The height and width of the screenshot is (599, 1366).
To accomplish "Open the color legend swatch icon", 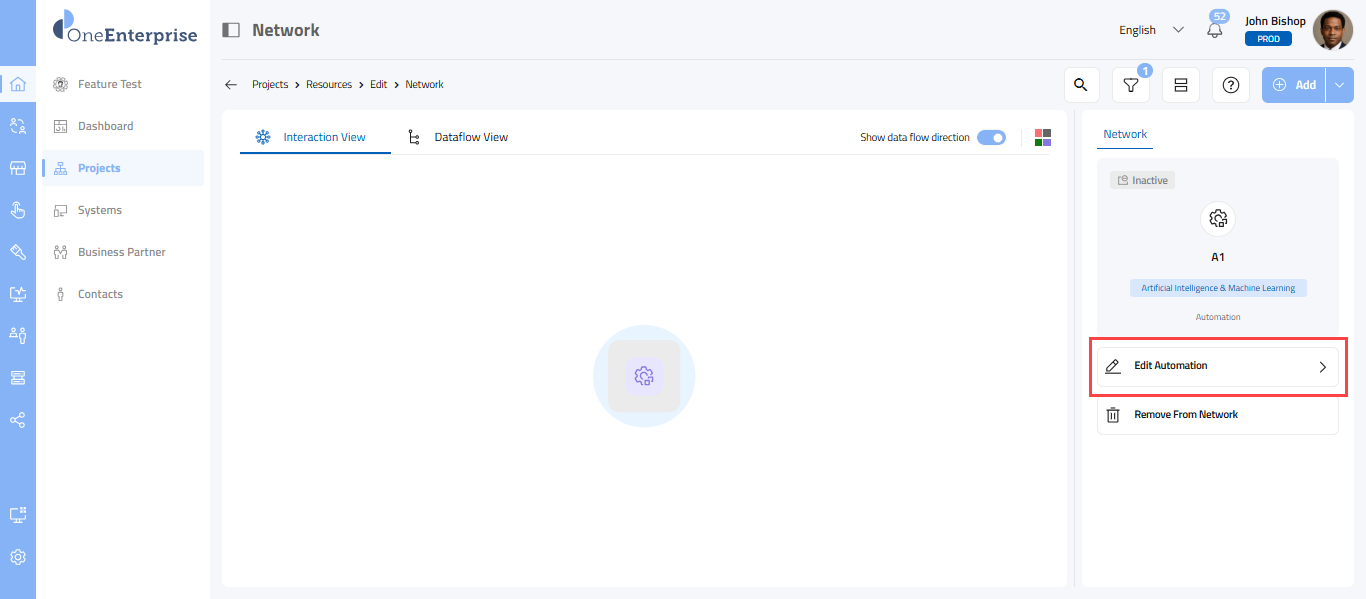I will coord(1043,138).
